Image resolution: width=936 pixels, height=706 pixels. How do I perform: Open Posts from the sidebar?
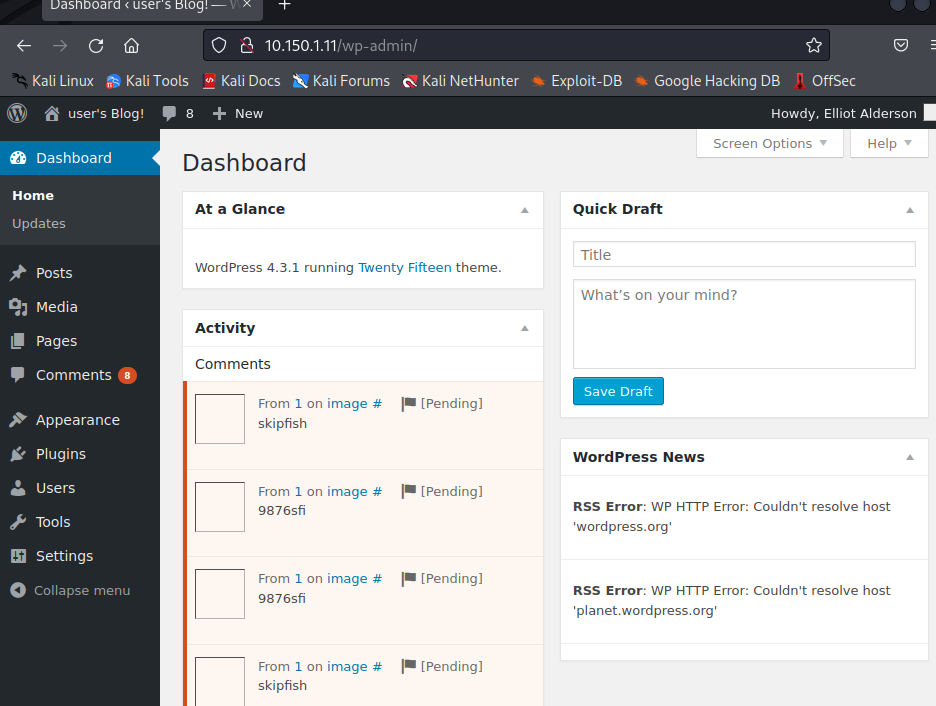[x=54, y=273]
